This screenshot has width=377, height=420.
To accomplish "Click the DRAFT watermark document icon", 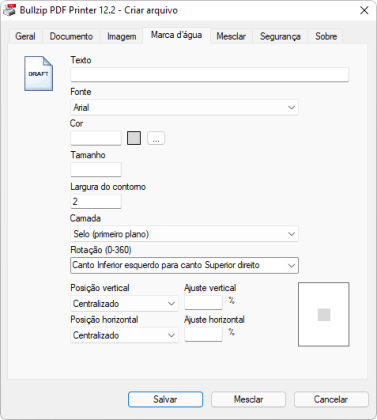I will [38, 73].
